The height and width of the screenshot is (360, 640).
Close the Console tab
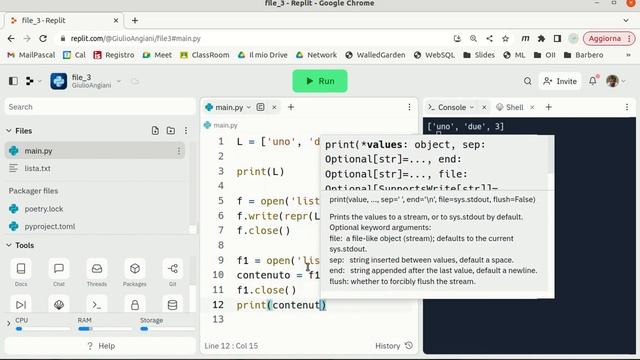484,107
